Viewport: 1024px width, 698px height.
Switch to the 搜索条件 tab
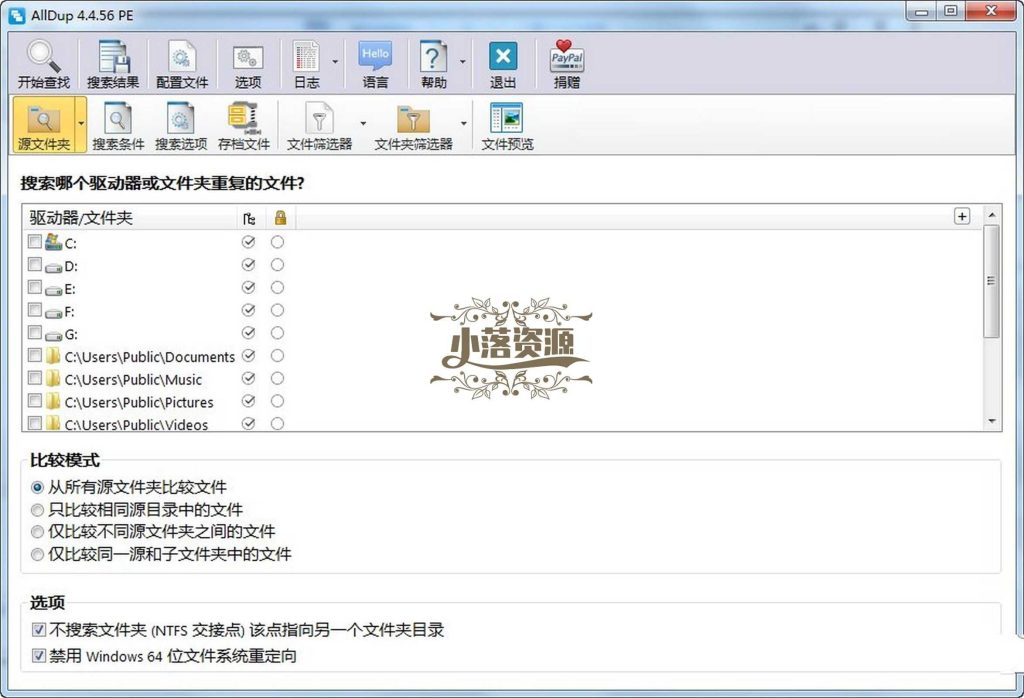pyautogui.click(x=118, y=125)
